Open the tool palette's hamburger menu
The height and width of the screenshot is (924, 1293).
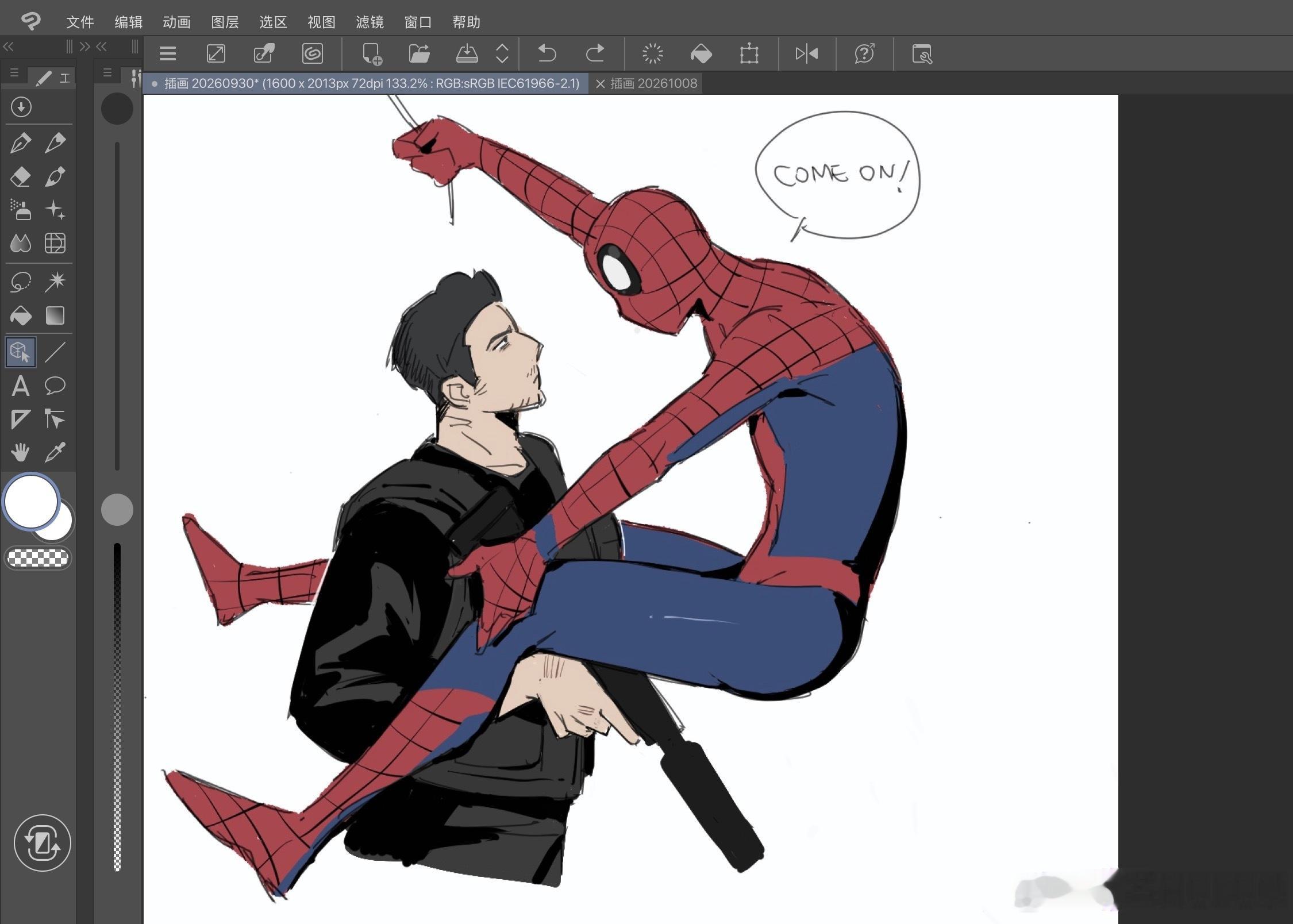click(x=14, y=73)
